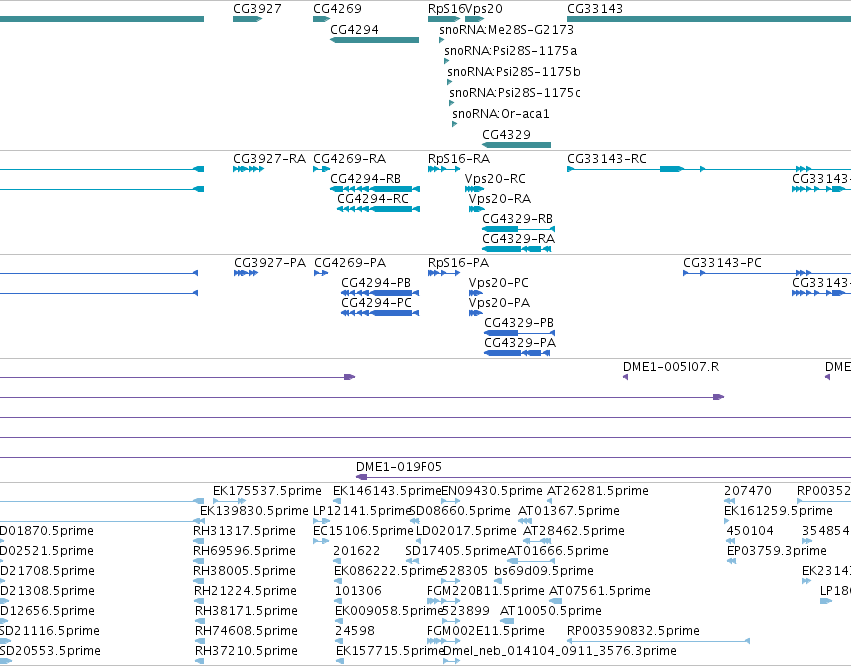The height and width of the screenshot is (666, 851).
Task: Select transcript CG33143-RC label
Action: [607, 159]
